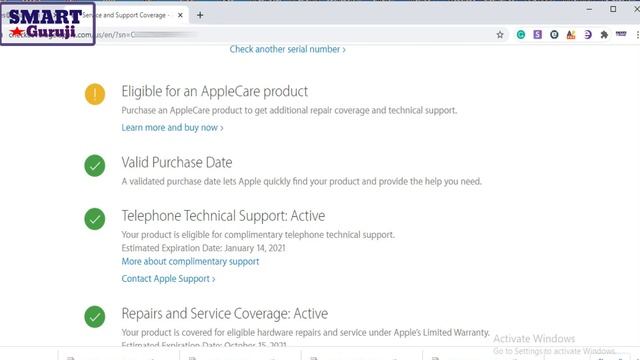
Task: Click Contact Apple Support link
Action: pos(168,279)
